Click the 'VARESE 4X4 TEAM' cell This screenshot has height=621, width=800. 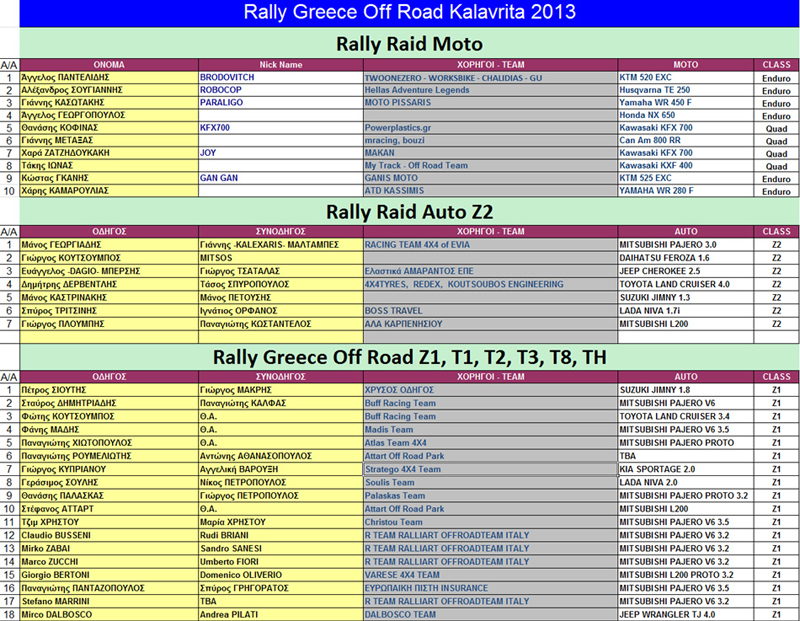[x=490, y=575]
